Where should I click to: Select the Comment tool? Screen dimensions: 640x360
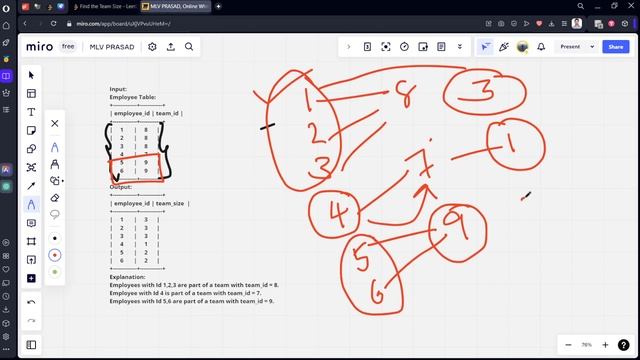[x=31, y=223]
